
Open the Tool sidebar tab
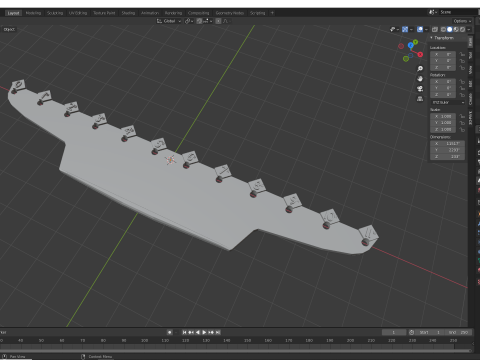click(x=470, y=55)
